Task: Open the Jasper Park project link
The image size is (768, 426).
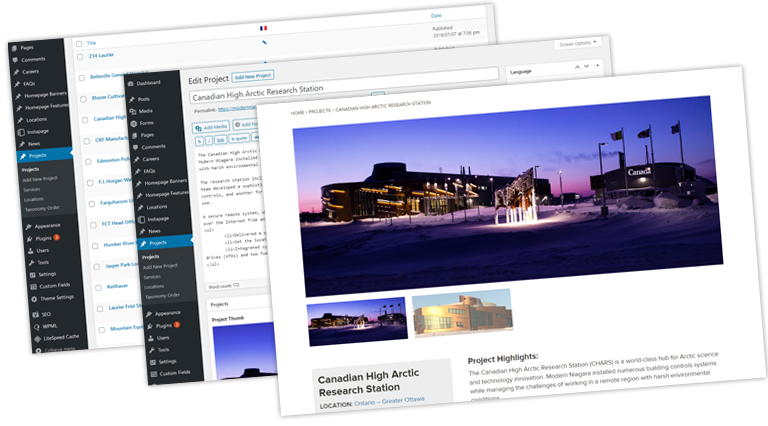Action: point(121,265)
